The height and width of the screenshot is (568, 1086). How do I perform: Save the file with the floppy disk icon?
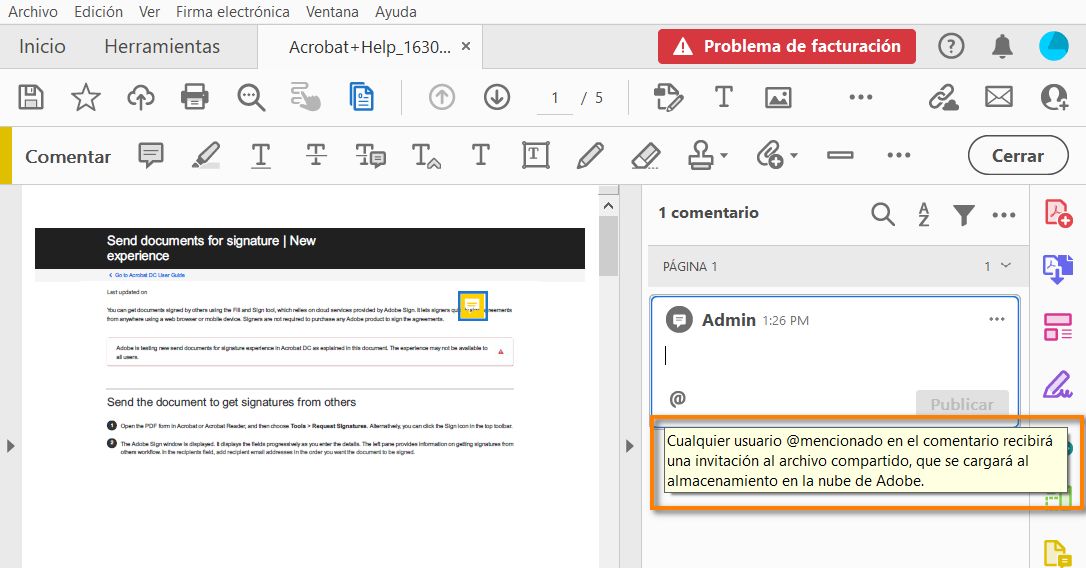[x=30, y=98]
